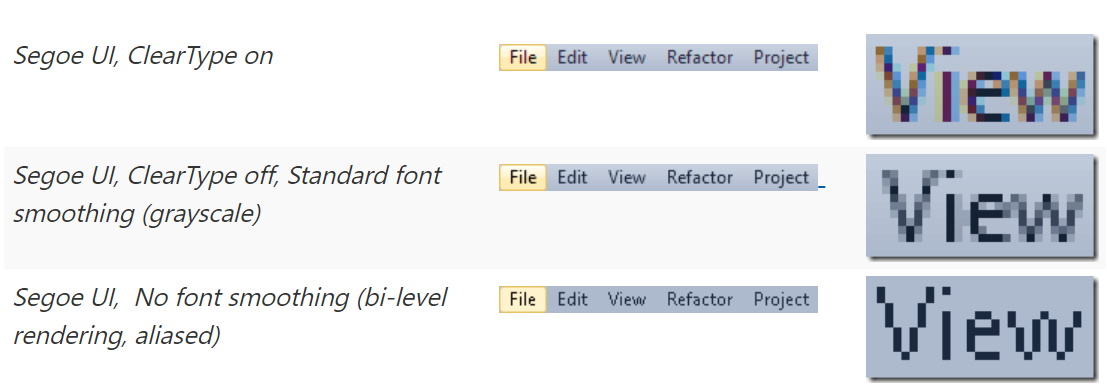Screen dimensions: 1107x389
Task: Open View menu in ClearType-on menu bar
Action: (627, 57)
